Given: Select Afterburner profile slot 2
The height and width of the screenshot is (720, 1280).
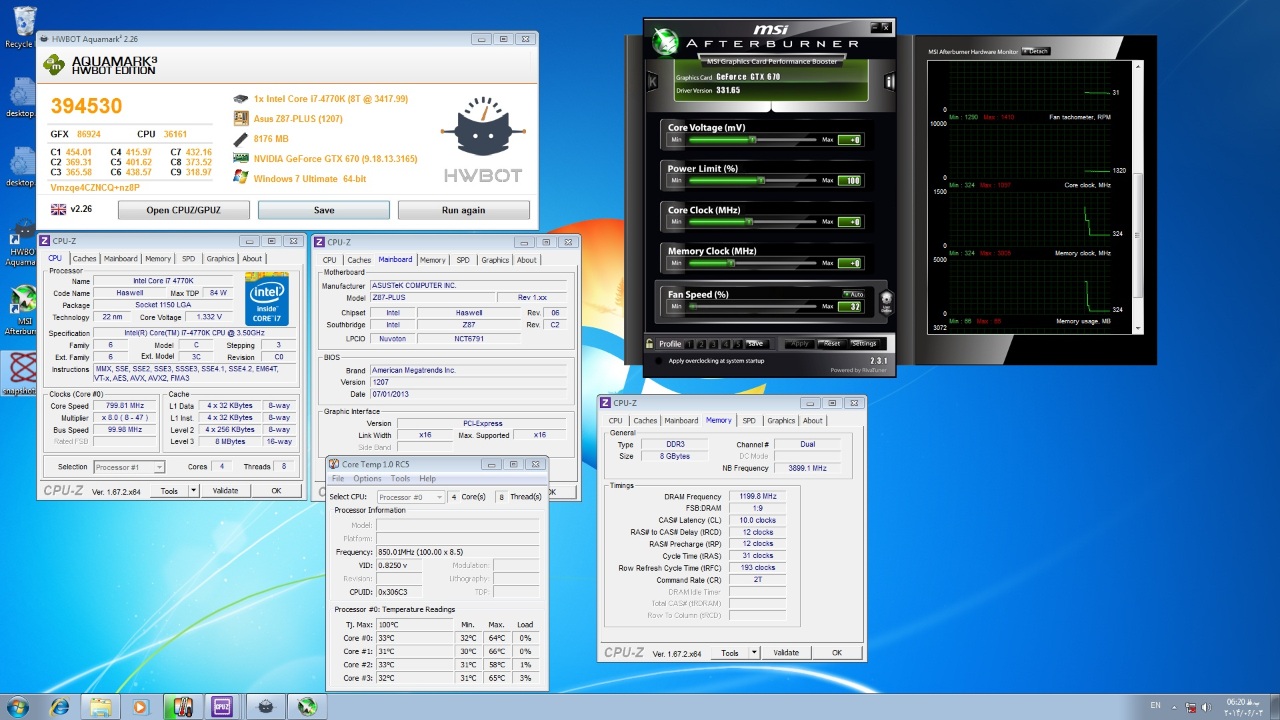Looking at the screenshot, I should 701,344.
